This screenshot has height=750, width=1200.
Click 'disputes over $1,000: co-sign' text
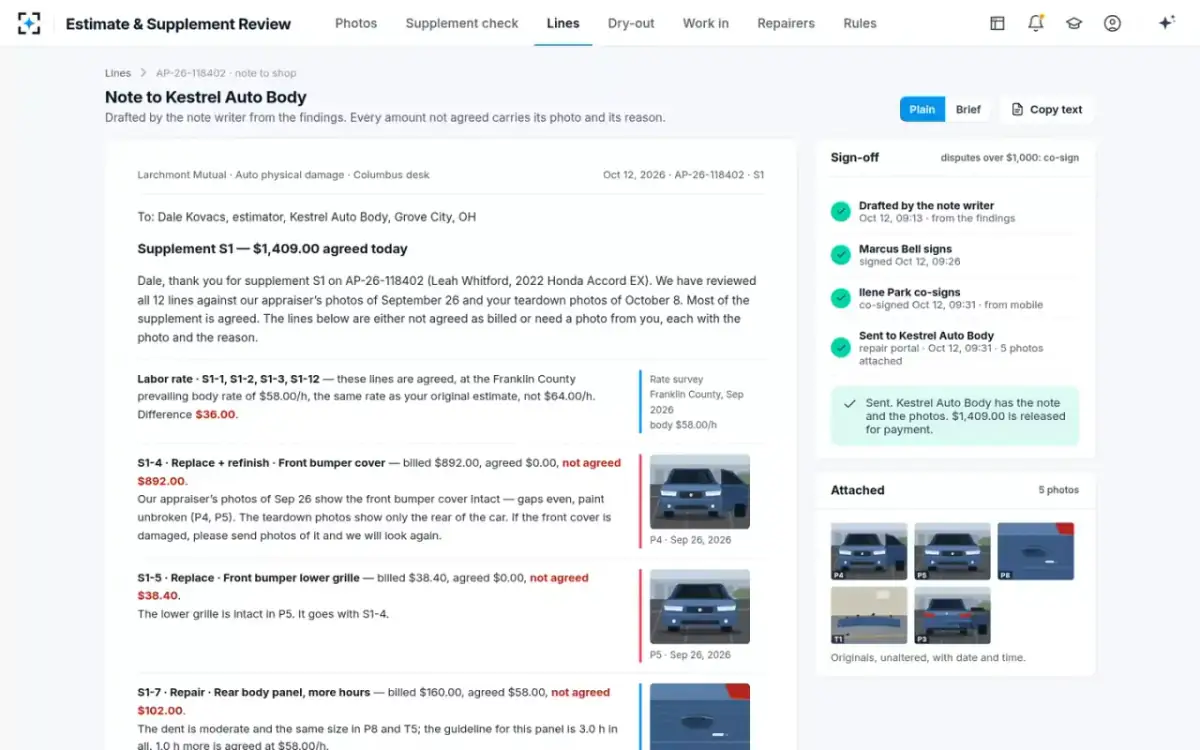pyautogui.click(x=1010, y=158)
